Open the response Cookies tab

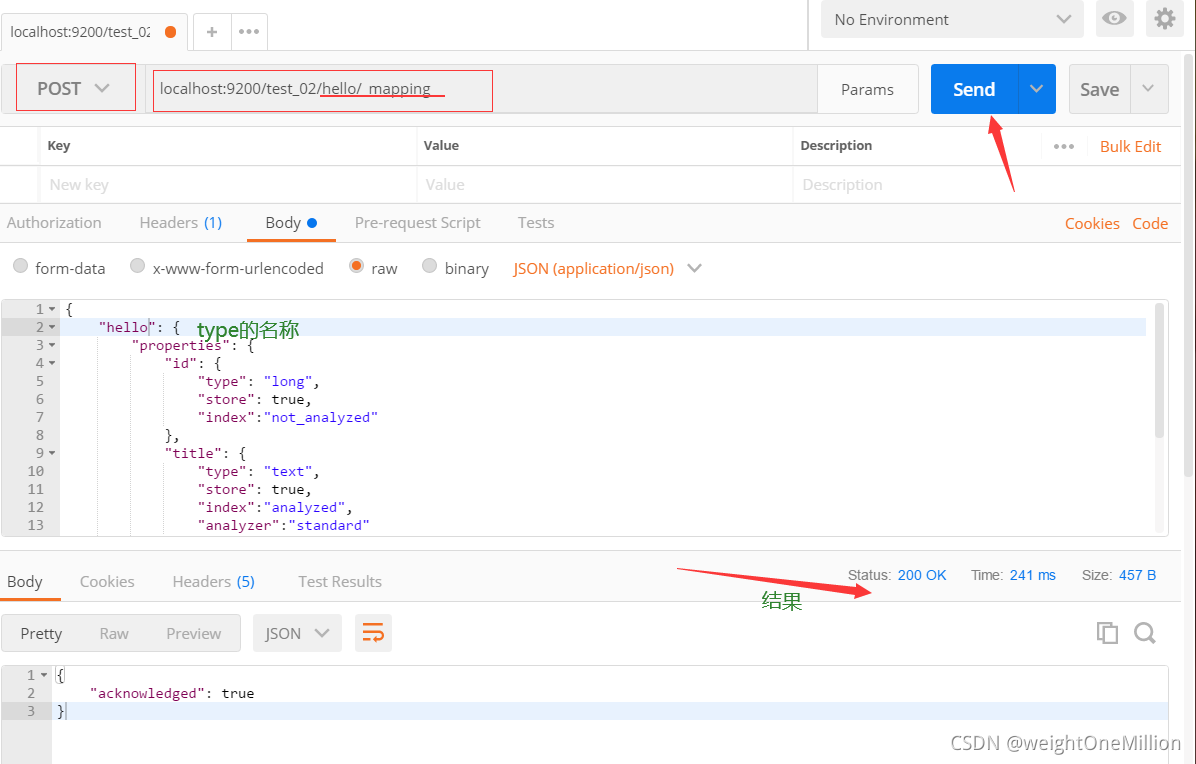(x=107, y=581)
